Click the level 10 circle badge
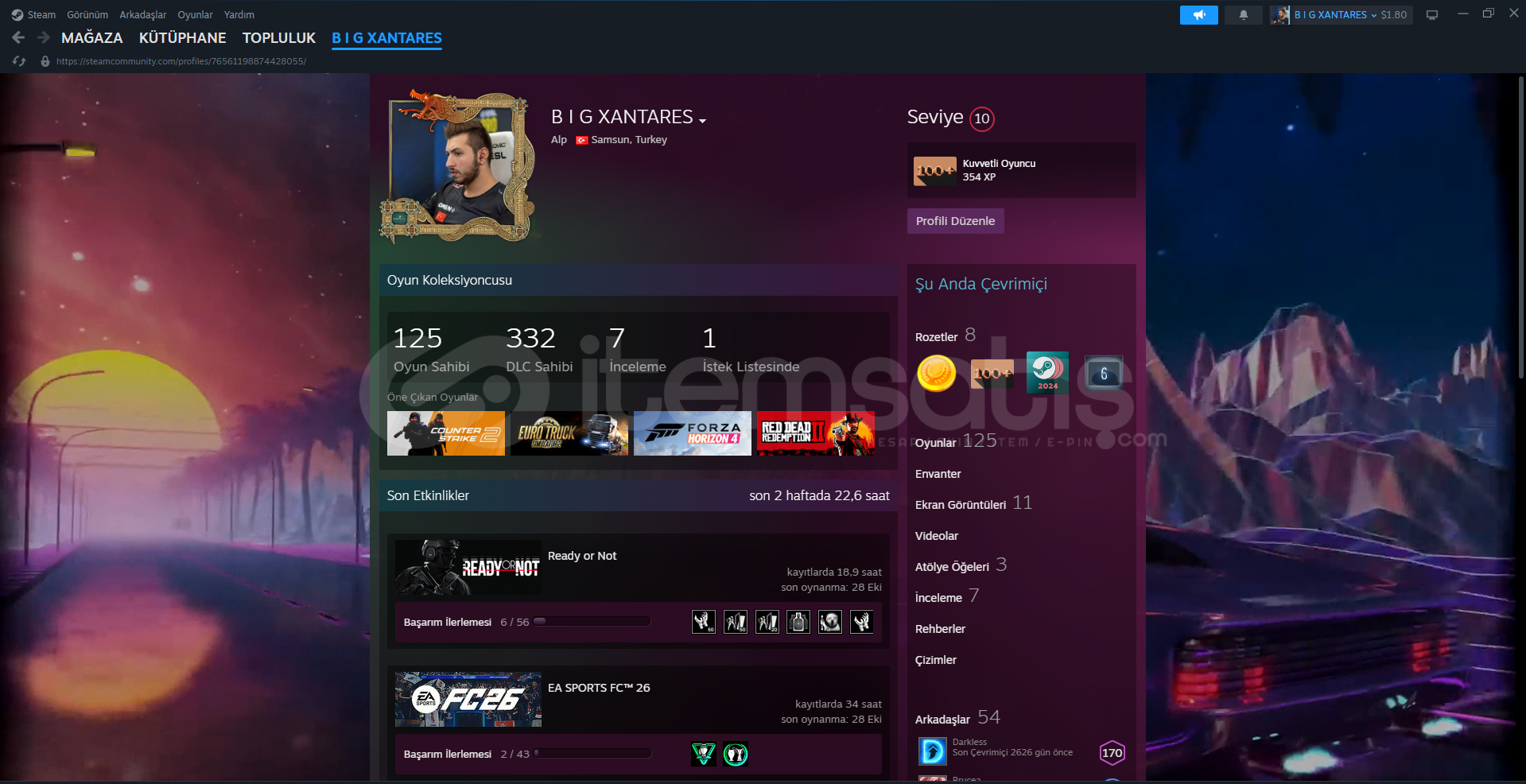 [x=982, y=118]
